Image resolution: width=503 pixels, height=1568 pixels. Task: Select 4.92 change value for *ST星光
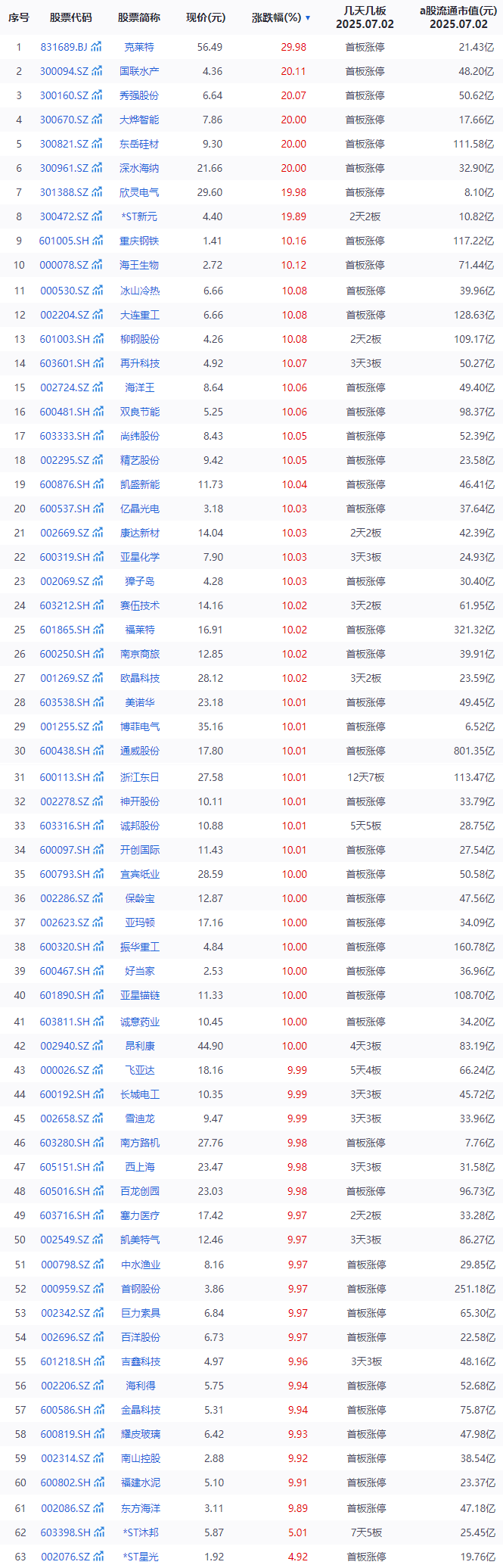(298, 1557)
